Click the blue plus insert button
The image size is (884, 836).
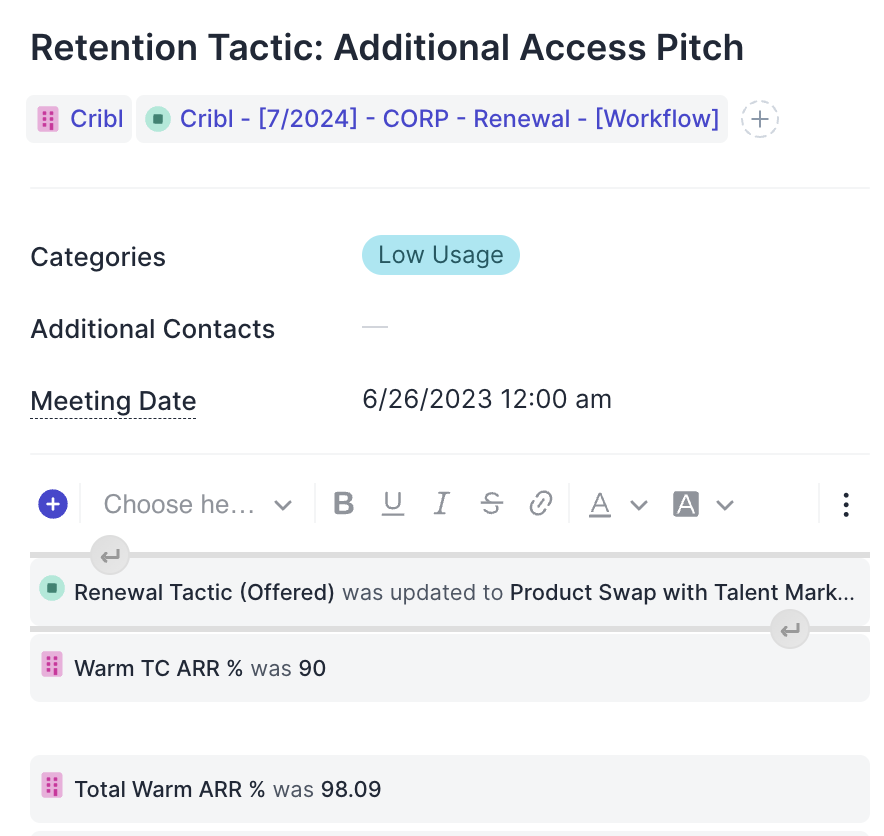tap(53, 504)
